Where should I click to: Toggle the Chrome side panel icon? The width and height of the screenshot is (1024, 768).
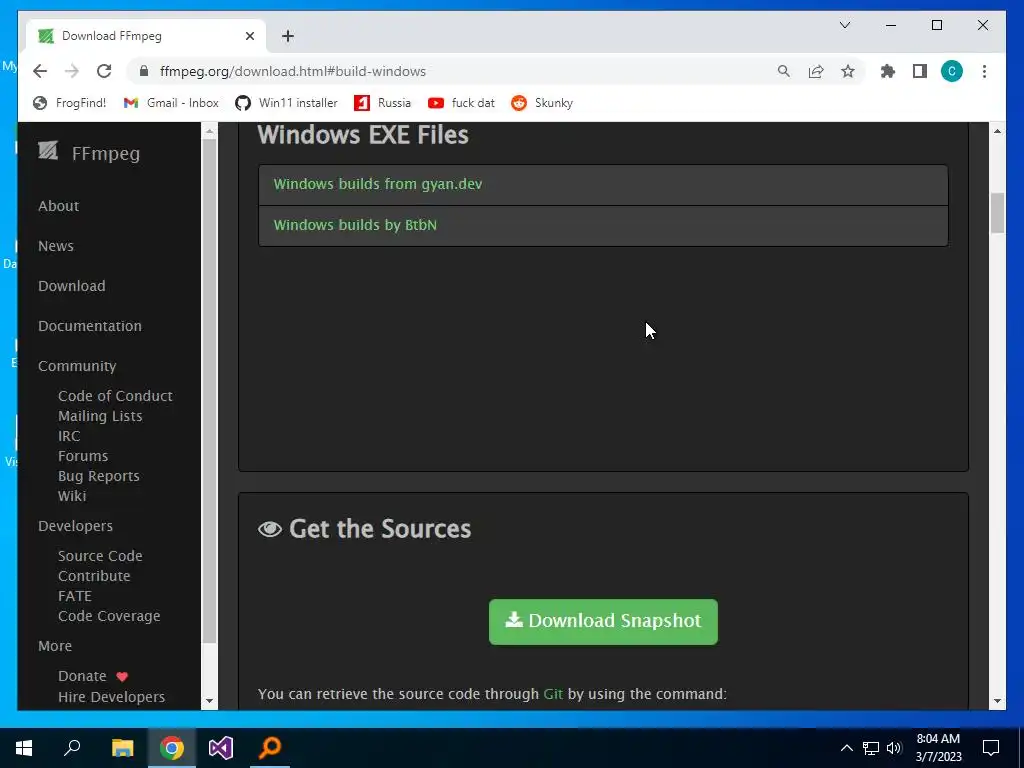[920, 71]
